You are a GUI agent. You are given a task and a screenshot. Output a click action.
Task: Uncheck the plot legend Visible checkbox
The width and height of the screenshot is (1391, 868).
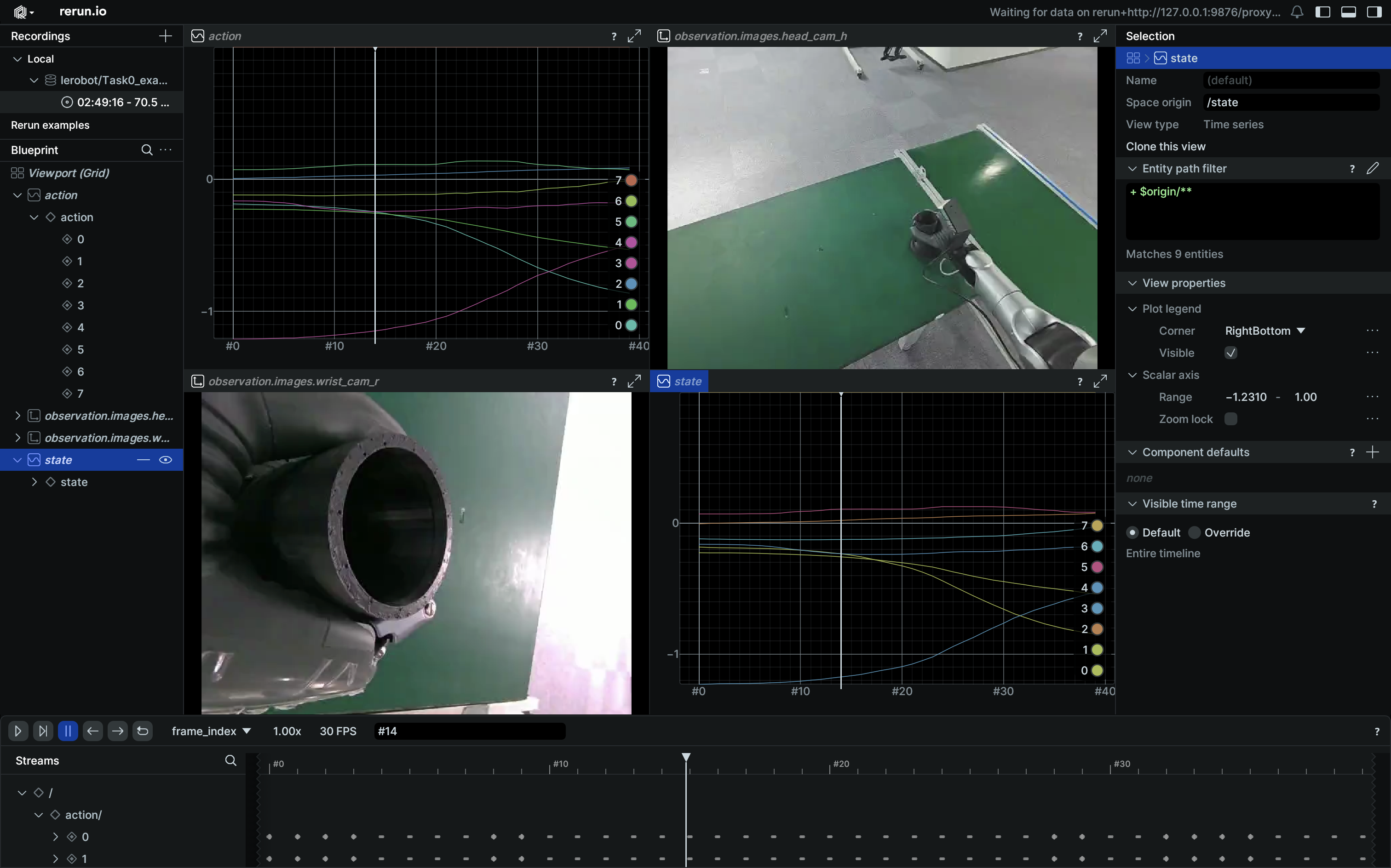(1230, 353)
